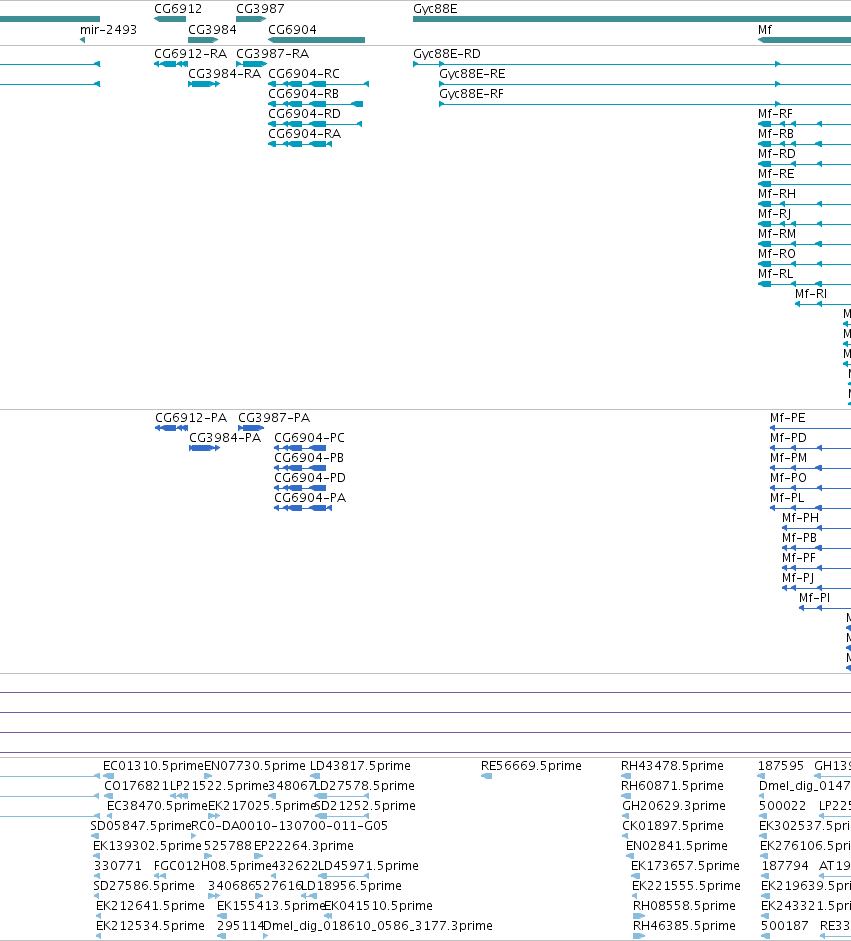851x941 pixels.
Task: Click protein CG6904-PD
Action: point(310,478)
